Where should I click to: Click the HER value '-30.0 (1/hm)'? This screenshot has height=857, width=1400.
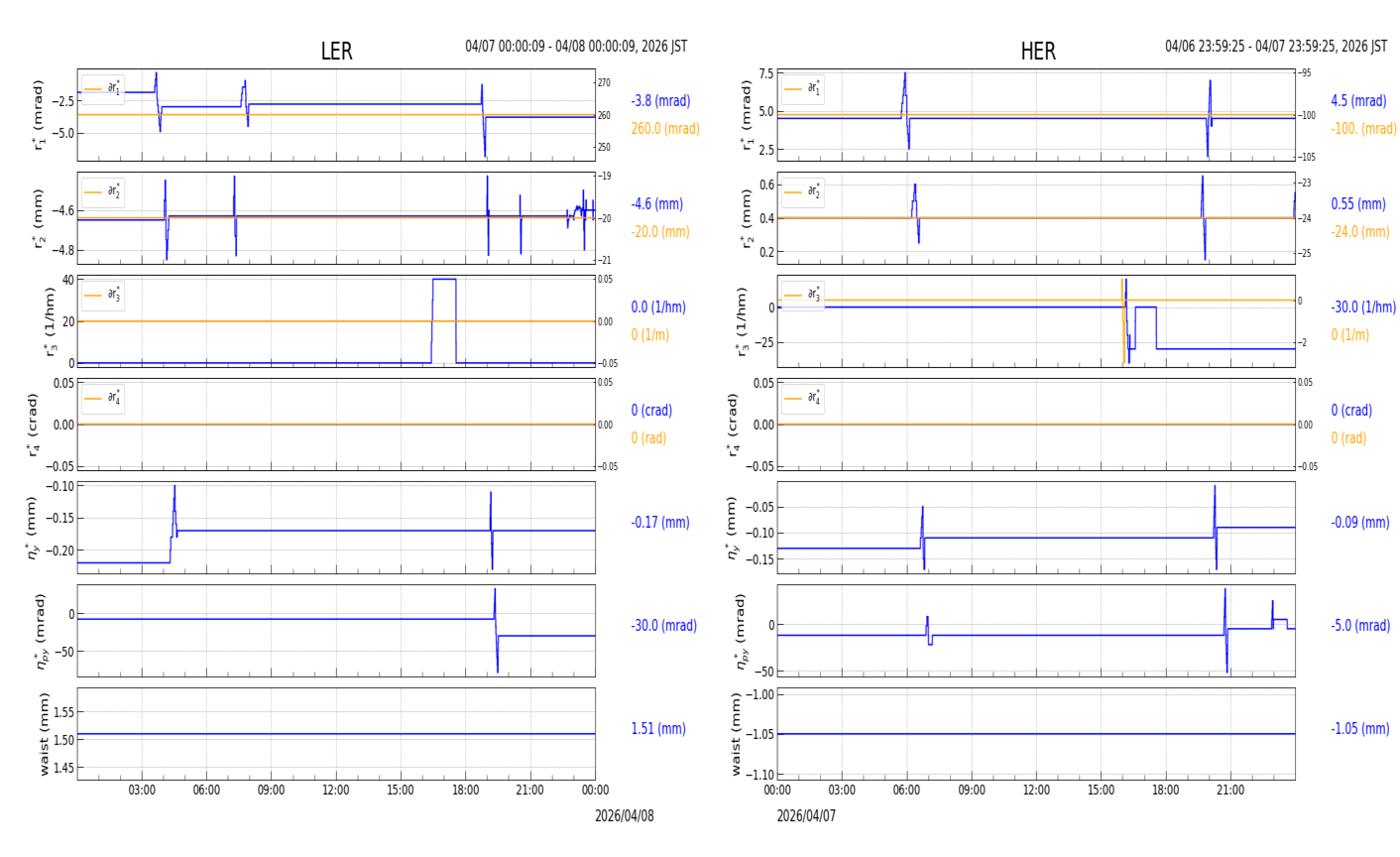(1363, 307)
